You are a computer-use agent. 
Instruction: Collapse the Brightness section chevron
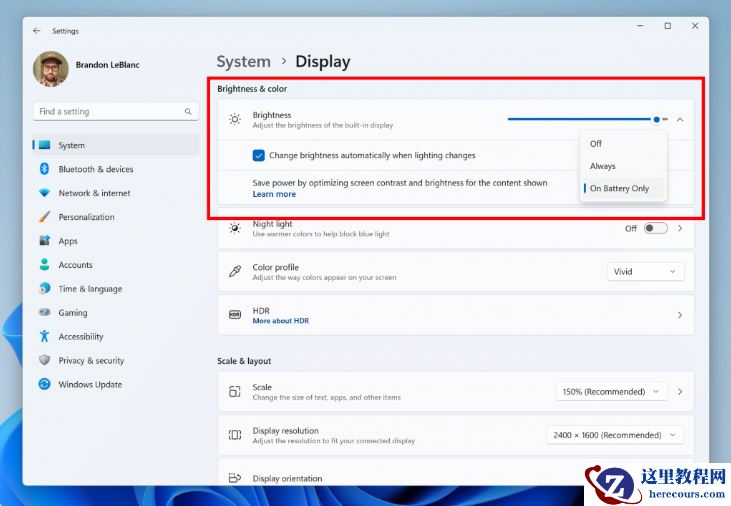680,119
